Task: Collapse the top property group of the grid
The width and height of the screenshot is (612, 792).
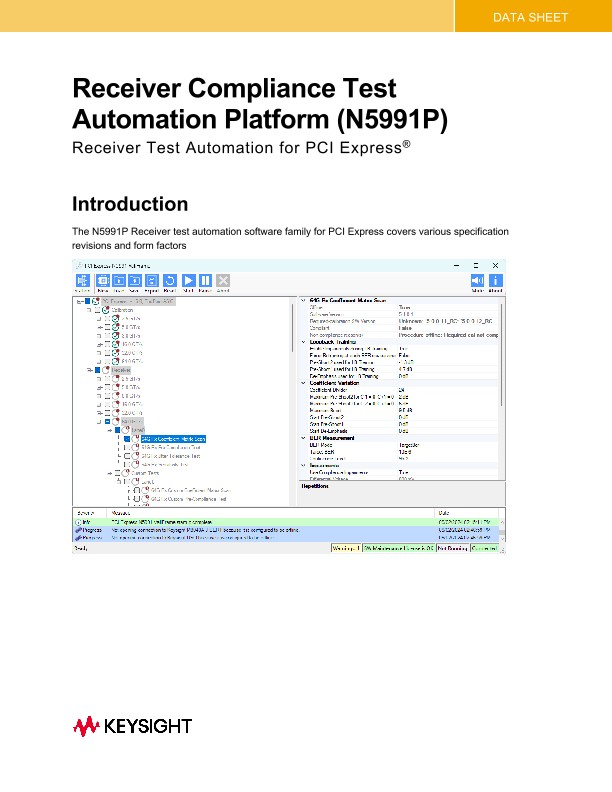Action: (x=303, y=301)
